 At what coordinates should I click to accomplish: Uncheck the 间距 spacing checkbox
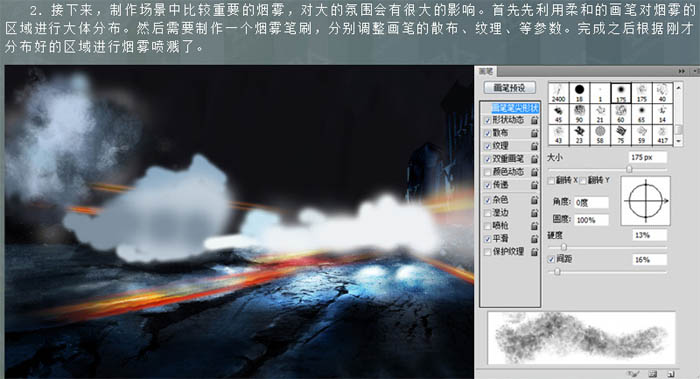[x=551, y=259]
